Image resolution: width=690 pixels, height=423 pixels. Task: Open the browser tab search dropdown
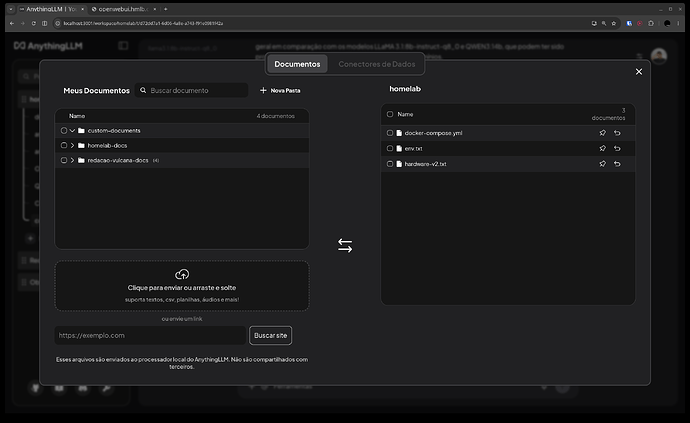(x=11, y=9)
